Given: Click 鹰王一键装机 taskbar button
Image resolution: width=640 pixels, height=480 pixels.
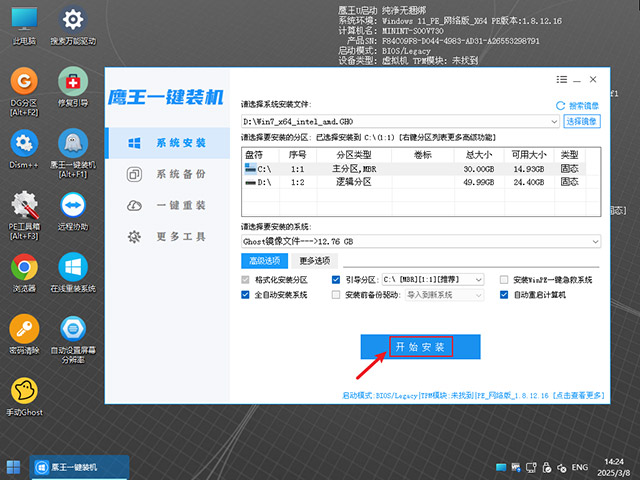Looking at the screenshot, I should point(80,467).
